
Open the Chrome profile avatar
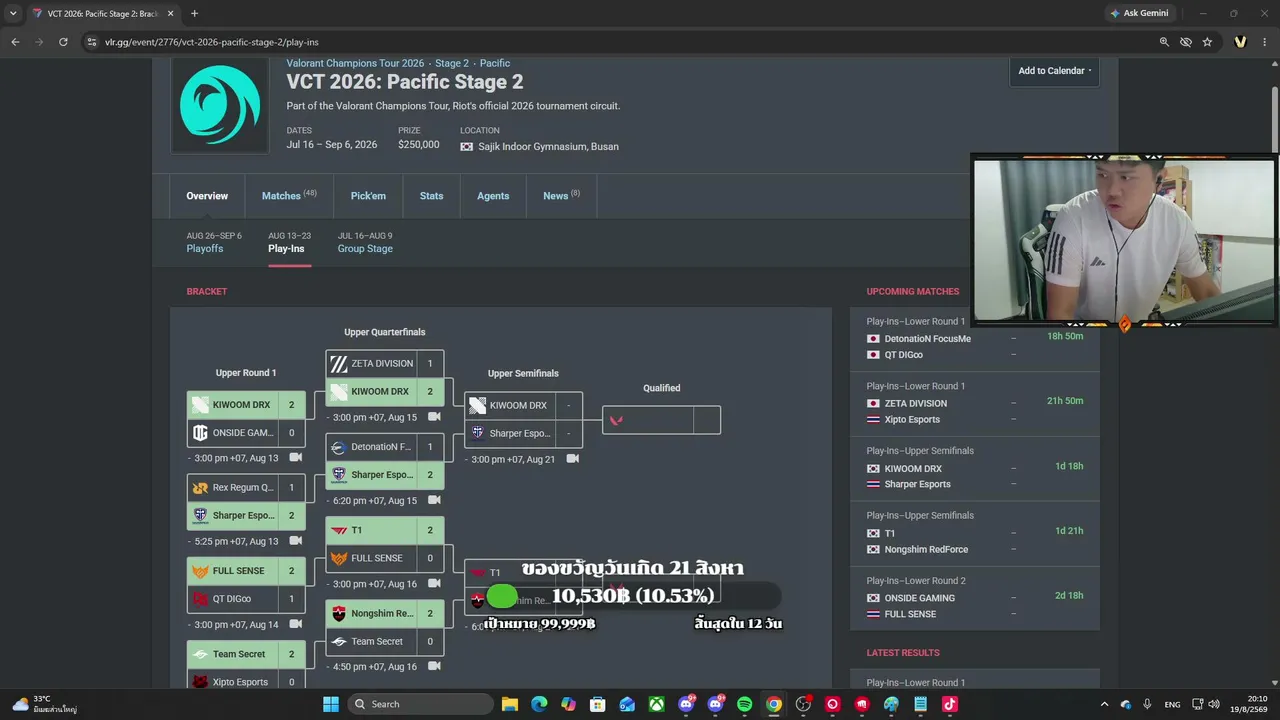(x=1241, y=42)
